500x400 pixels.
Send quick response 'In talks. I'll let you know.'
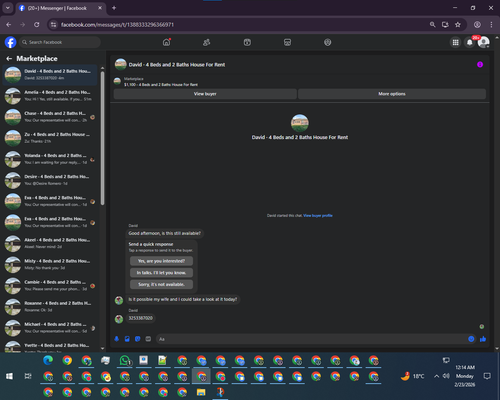click(161, 273)
